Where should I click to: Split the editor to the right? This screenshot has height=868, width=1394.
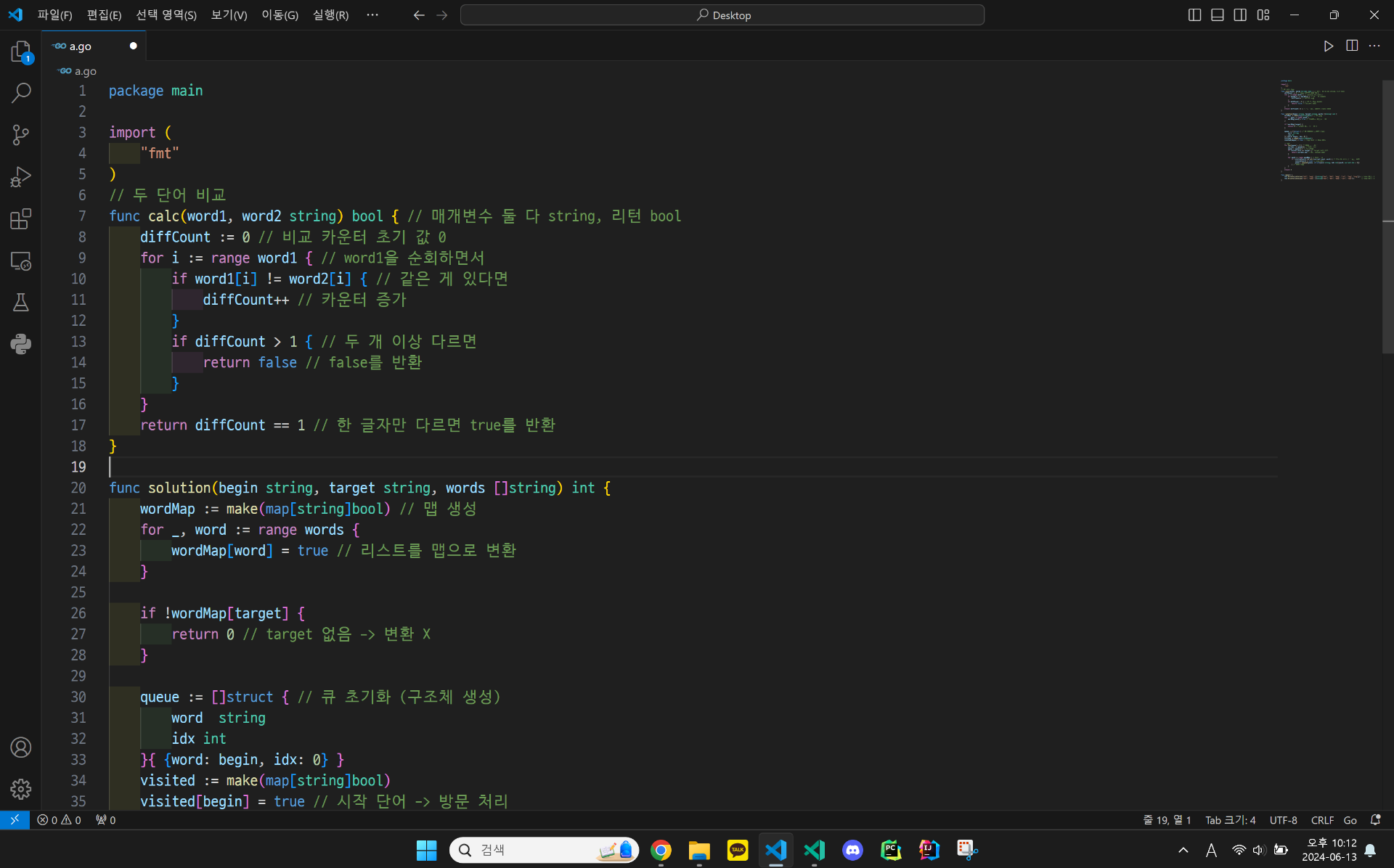point(1352,46)
